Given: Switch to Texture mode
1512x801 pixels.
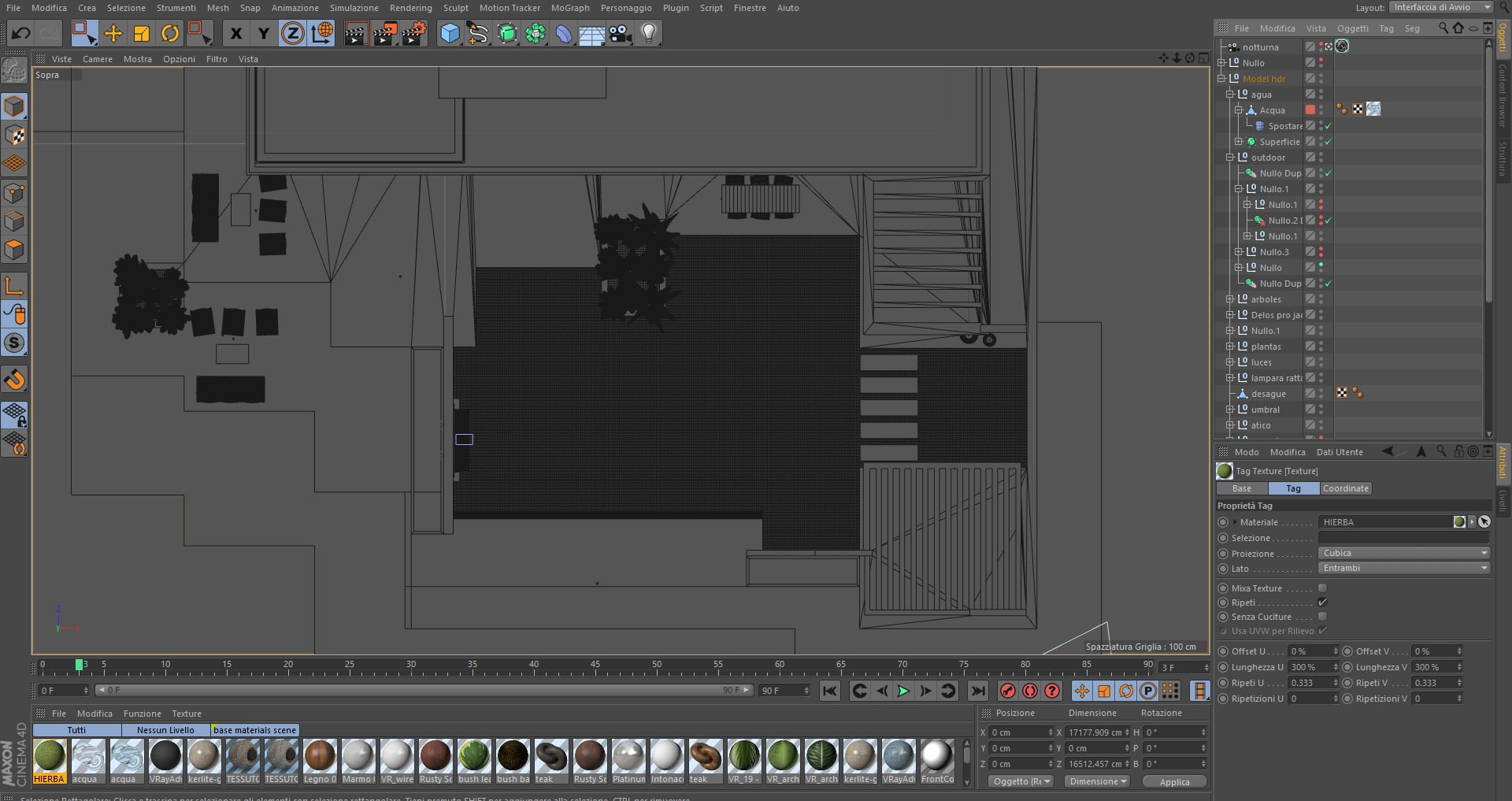Looking at the screenshot, I should point(14,135).
